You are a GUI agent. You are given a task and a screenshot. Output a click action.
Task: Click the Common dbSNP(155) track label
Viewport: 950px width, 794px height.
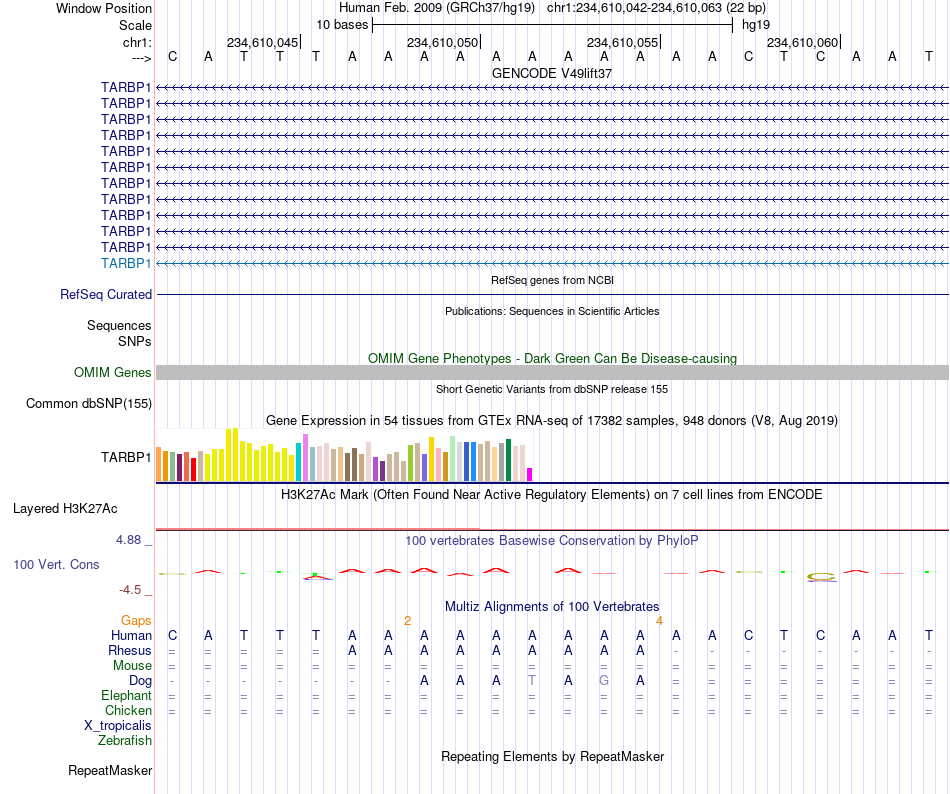click(89, 403)
